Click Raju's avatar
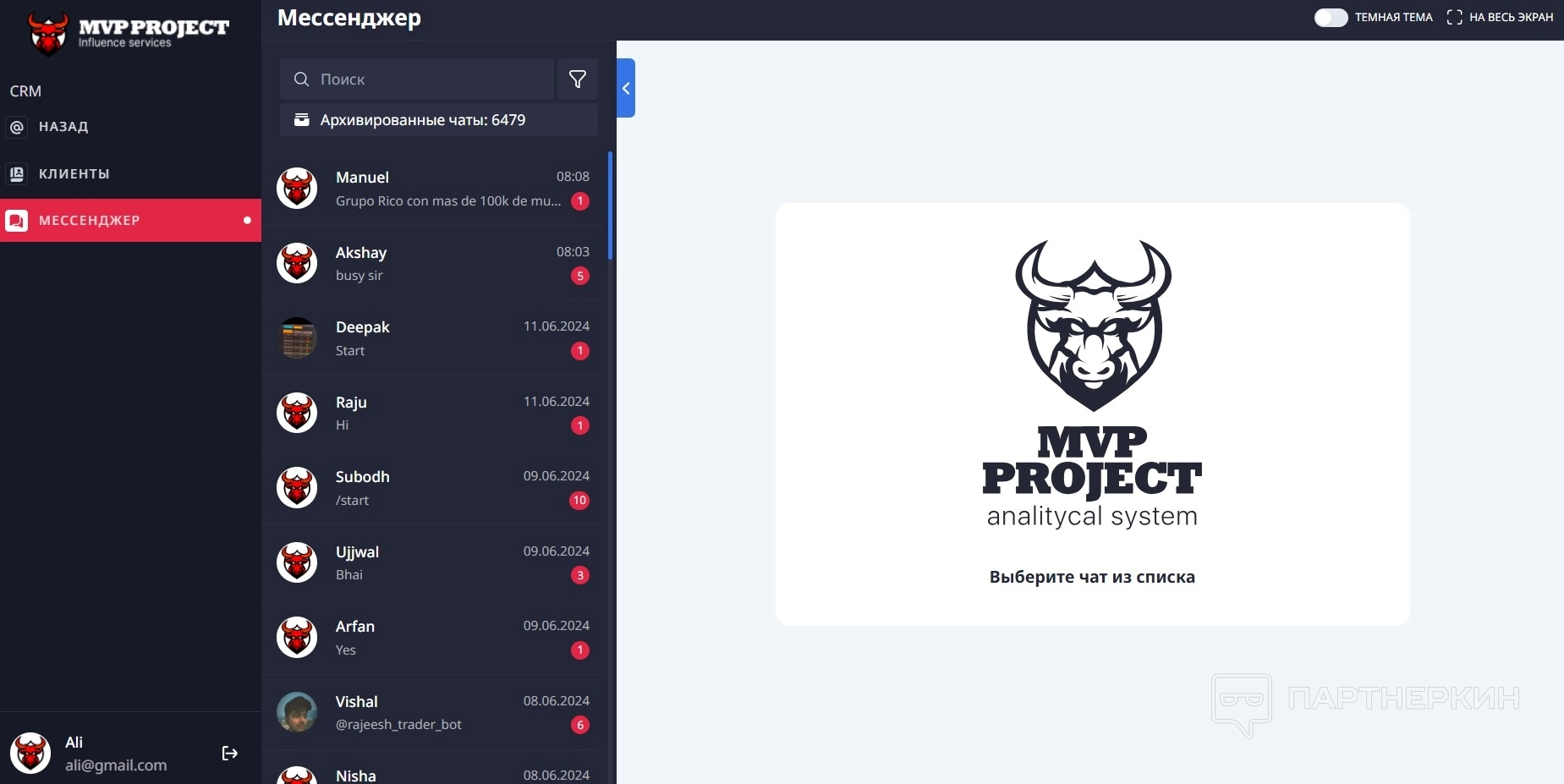 297,413
